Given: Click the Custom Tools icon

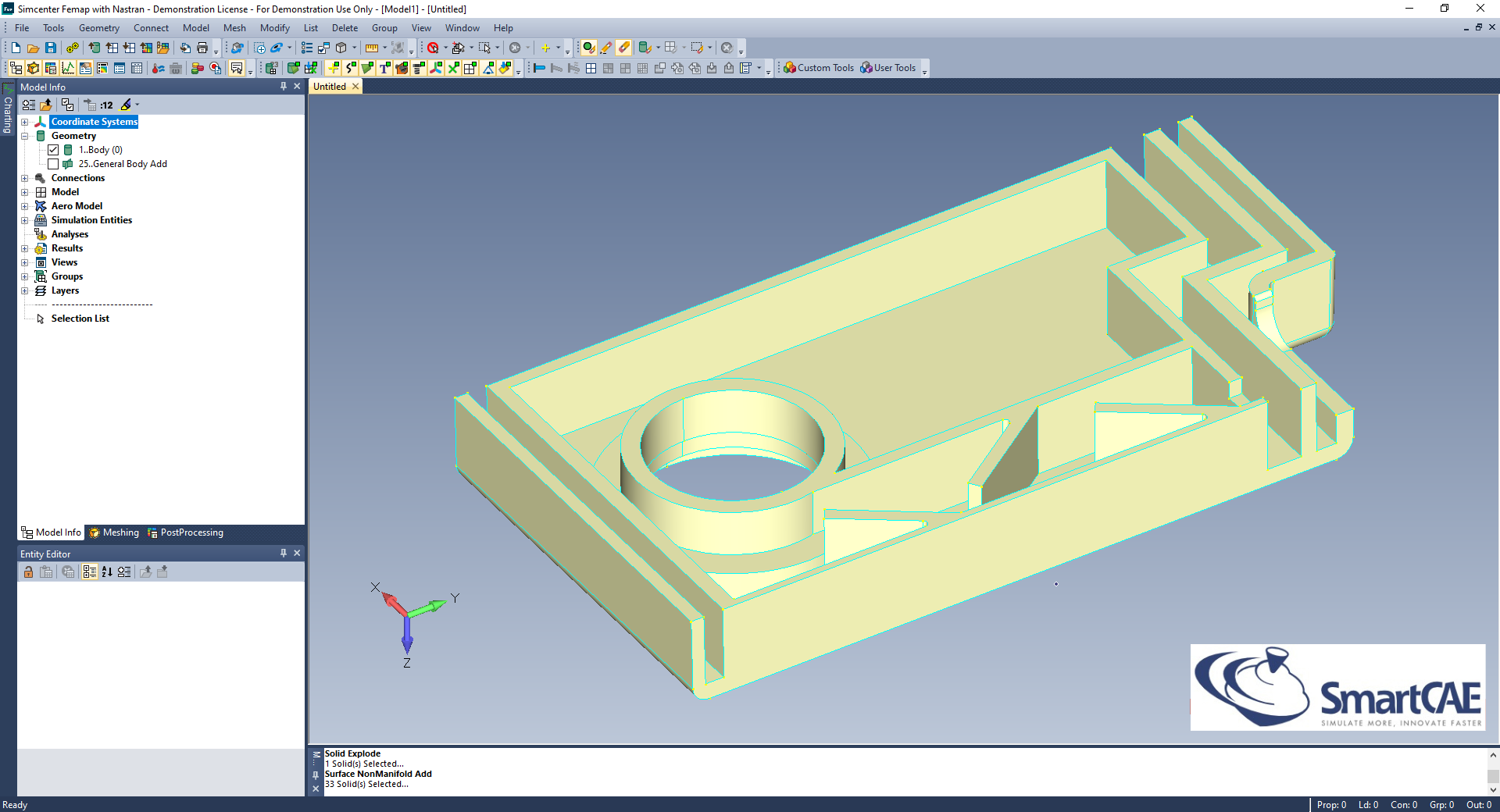Looking at the screenshot, I should coord(790,68).
